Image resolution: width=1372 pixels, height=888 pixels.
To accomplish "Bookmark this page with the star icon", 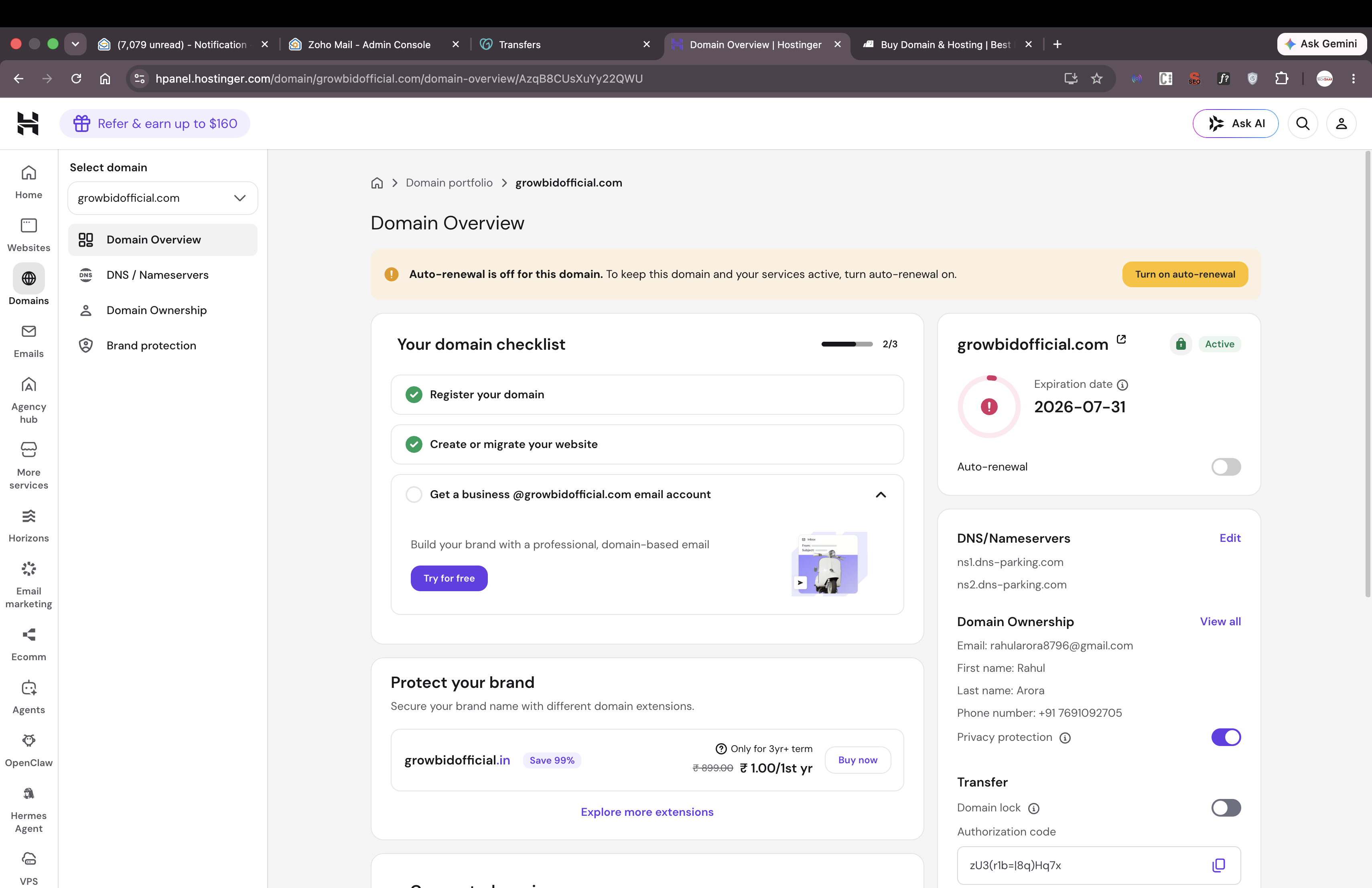I will coord(1096,78).
